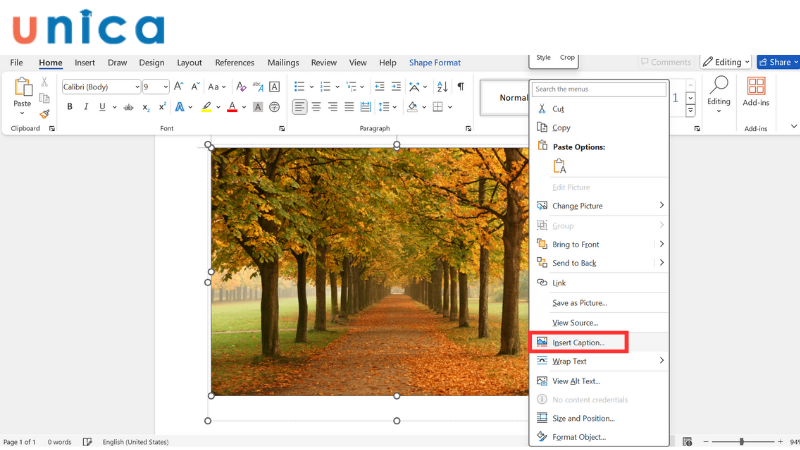Toggle the show paragraph marks button
The width and height of the screenshot is (800, 450).
(461, 87)
